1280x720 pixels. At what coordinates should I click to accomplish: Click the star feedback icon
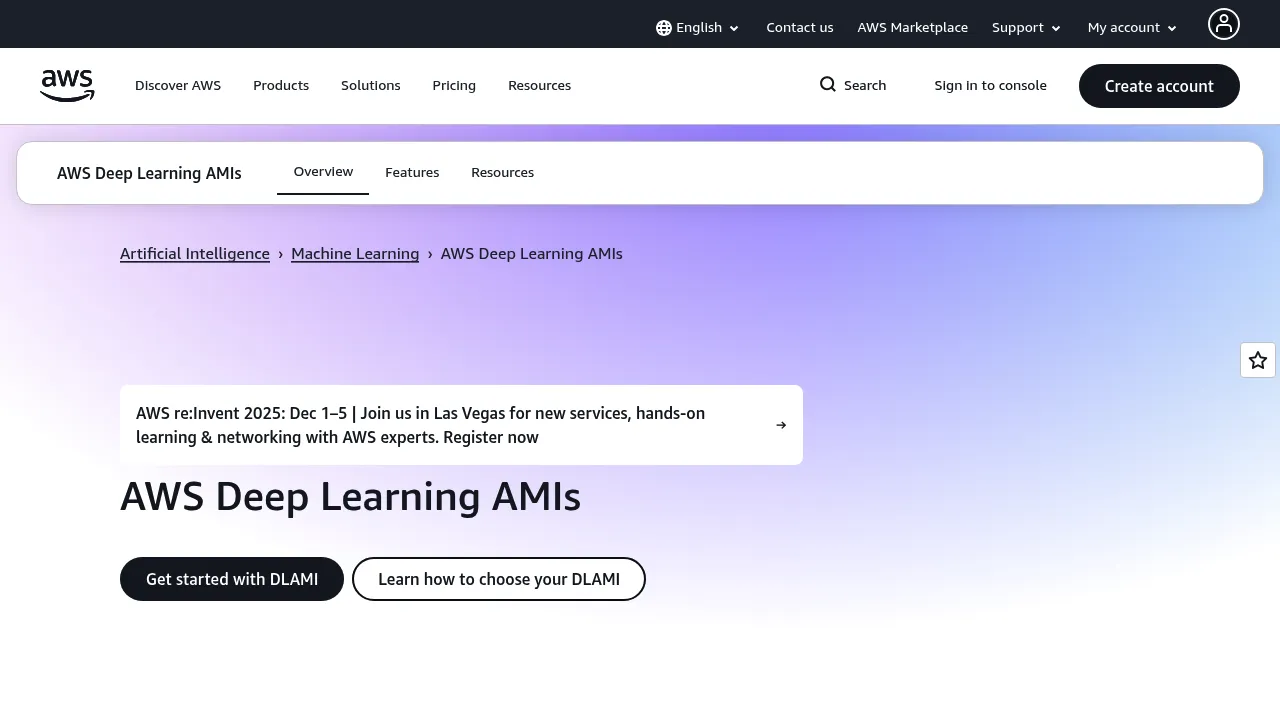pyautogui.click(x=1258, y=360)
